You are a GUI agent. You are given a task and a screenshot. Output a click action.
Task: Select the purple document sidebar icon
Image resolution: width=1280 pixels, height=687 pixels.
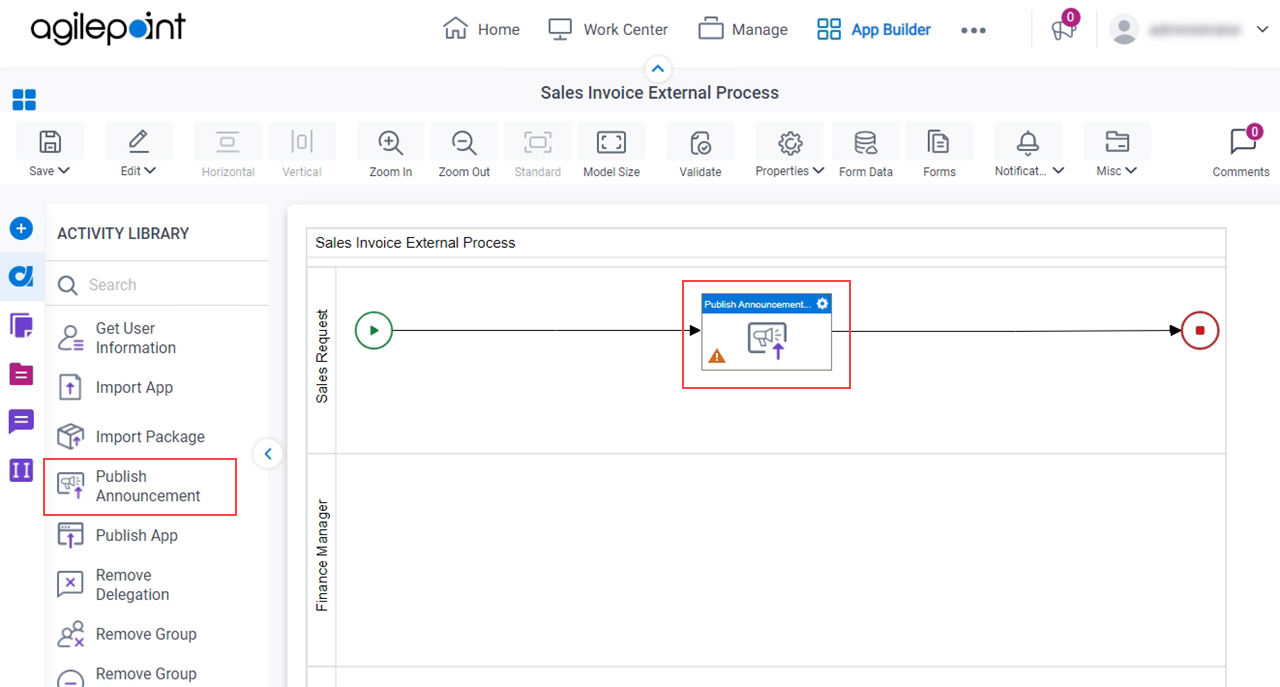pyautogui.click(x=21, y=325)
